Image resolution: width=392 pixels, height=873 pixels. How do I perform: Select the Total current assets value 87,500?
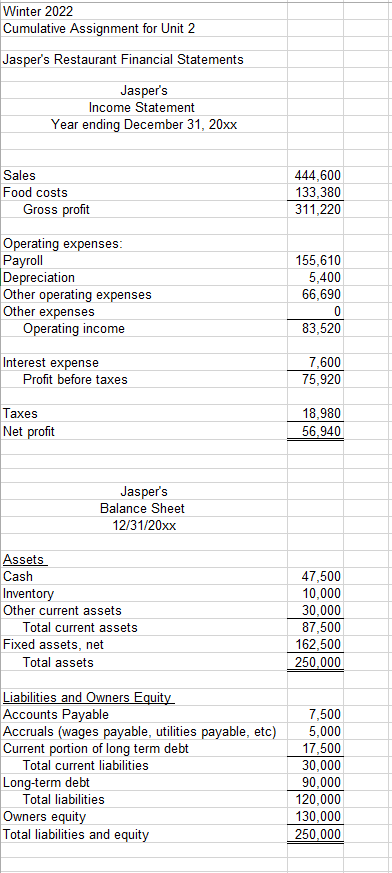coord(315,627)
